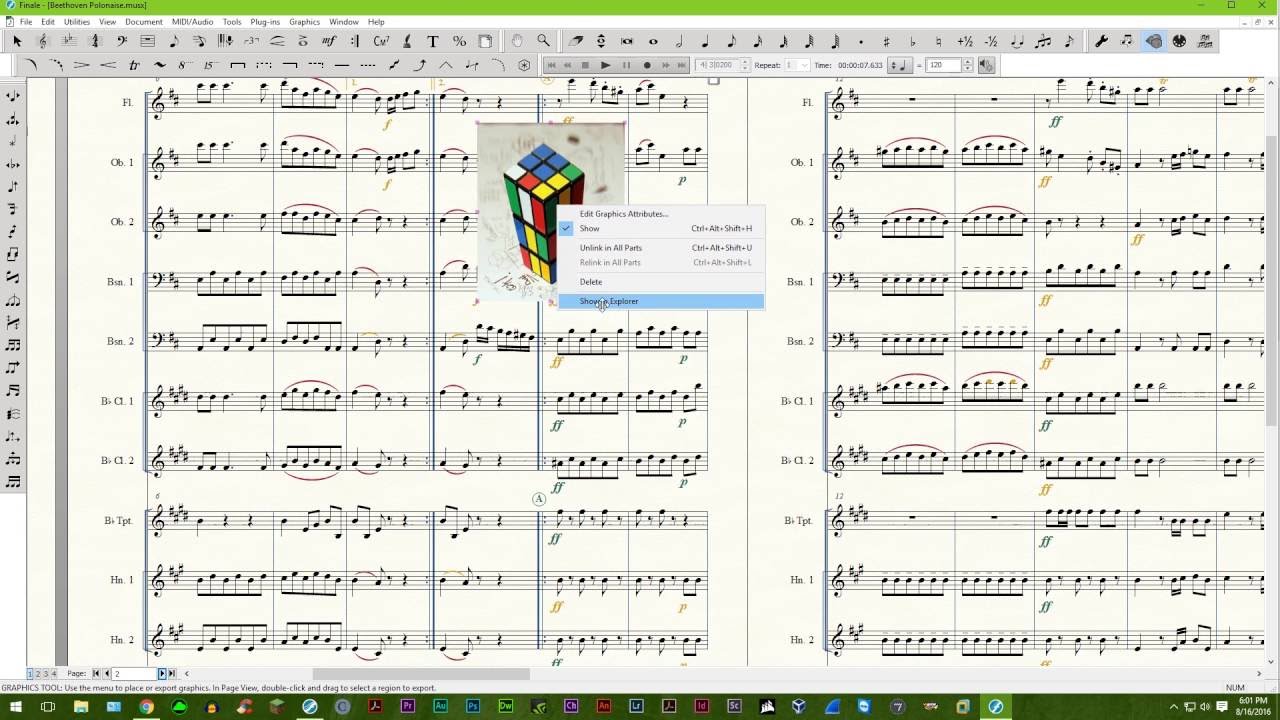1280x720 pixels.
Task: Click the tempo value field showing 120
Action: tap(943, 65)
